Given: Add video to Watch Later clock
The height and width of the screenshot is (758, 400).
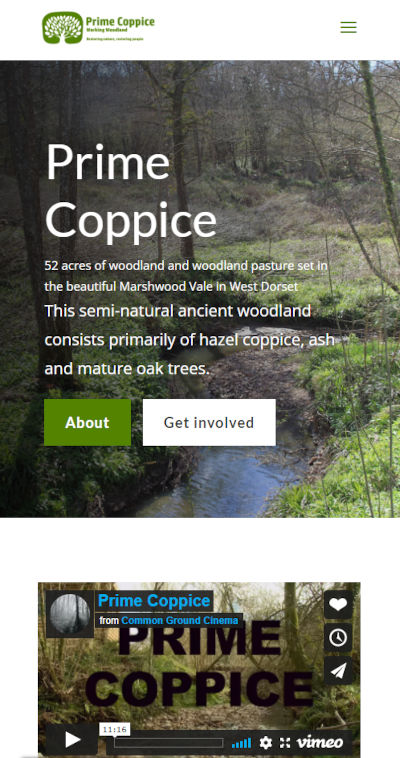Looking at the screenshot, I should click(338, 638).
